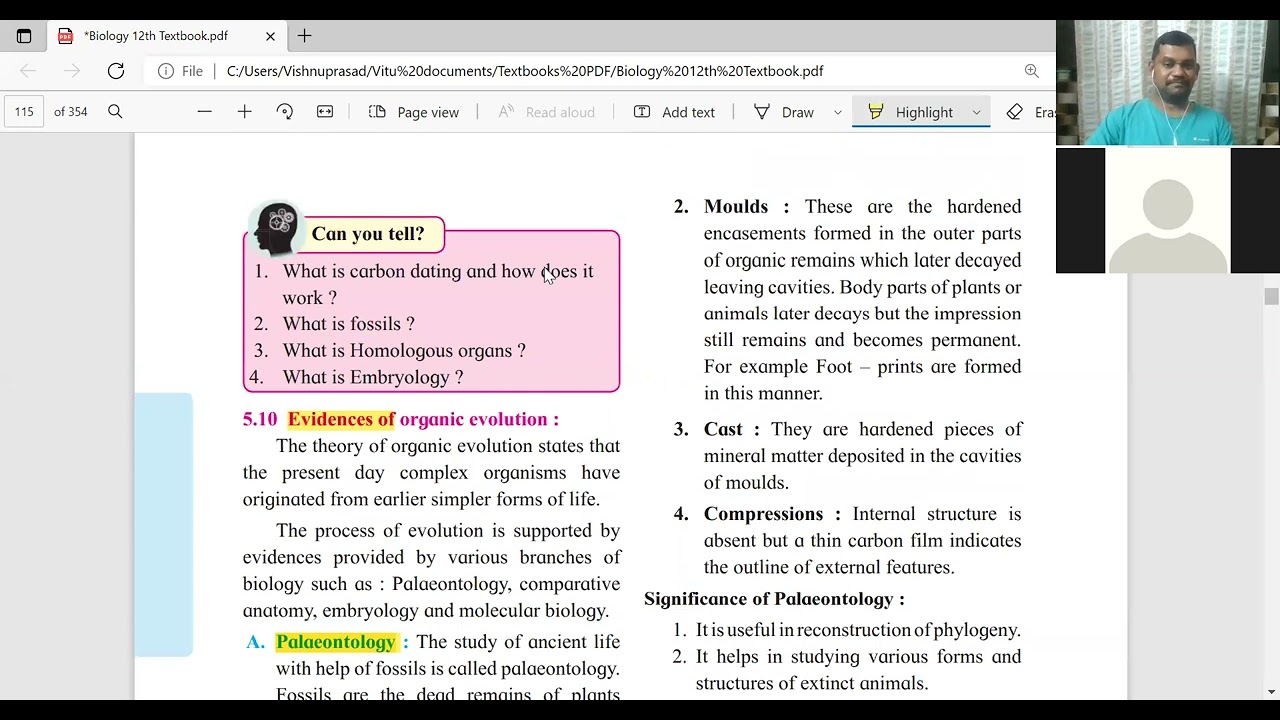The image size is (1280, 720).
Task: Click the 'Moulds :' heading
Action: click(x=746, y=207)
